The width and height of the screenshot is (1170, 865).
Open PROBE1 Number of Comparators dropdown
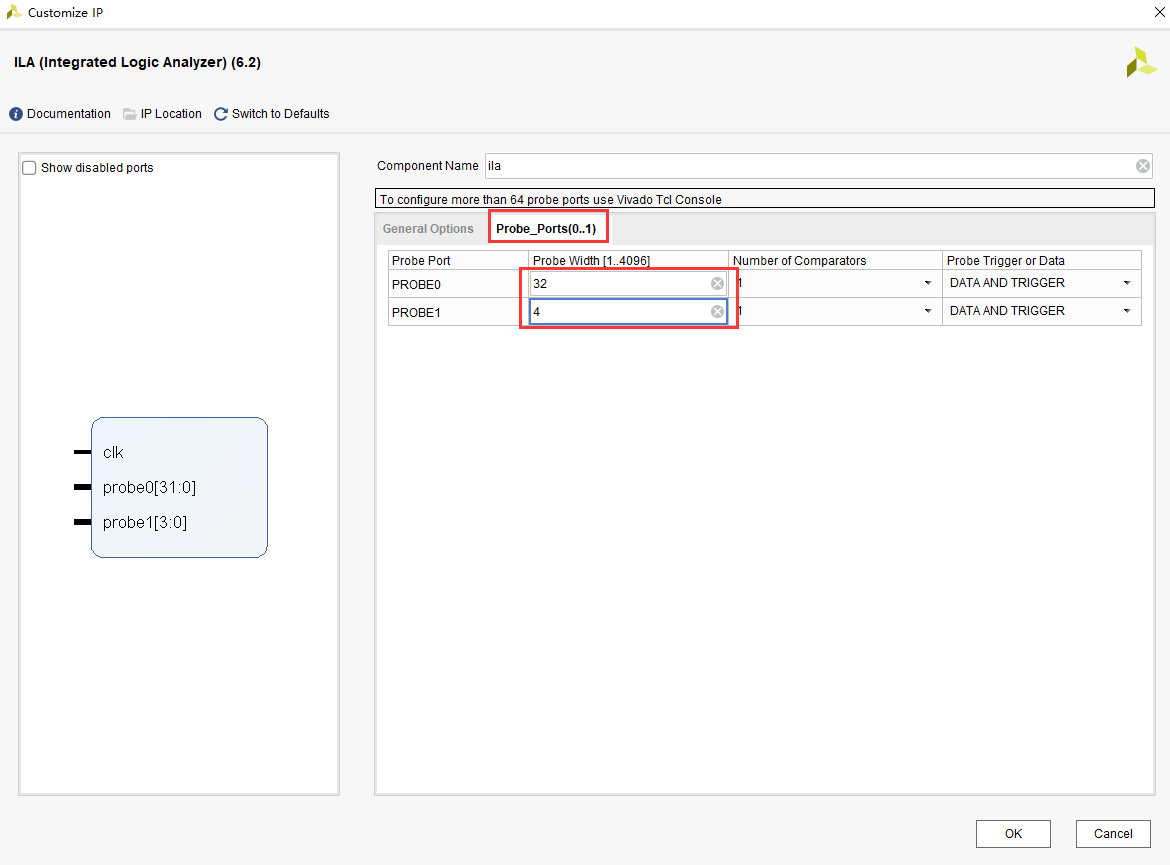coord(927,310)
